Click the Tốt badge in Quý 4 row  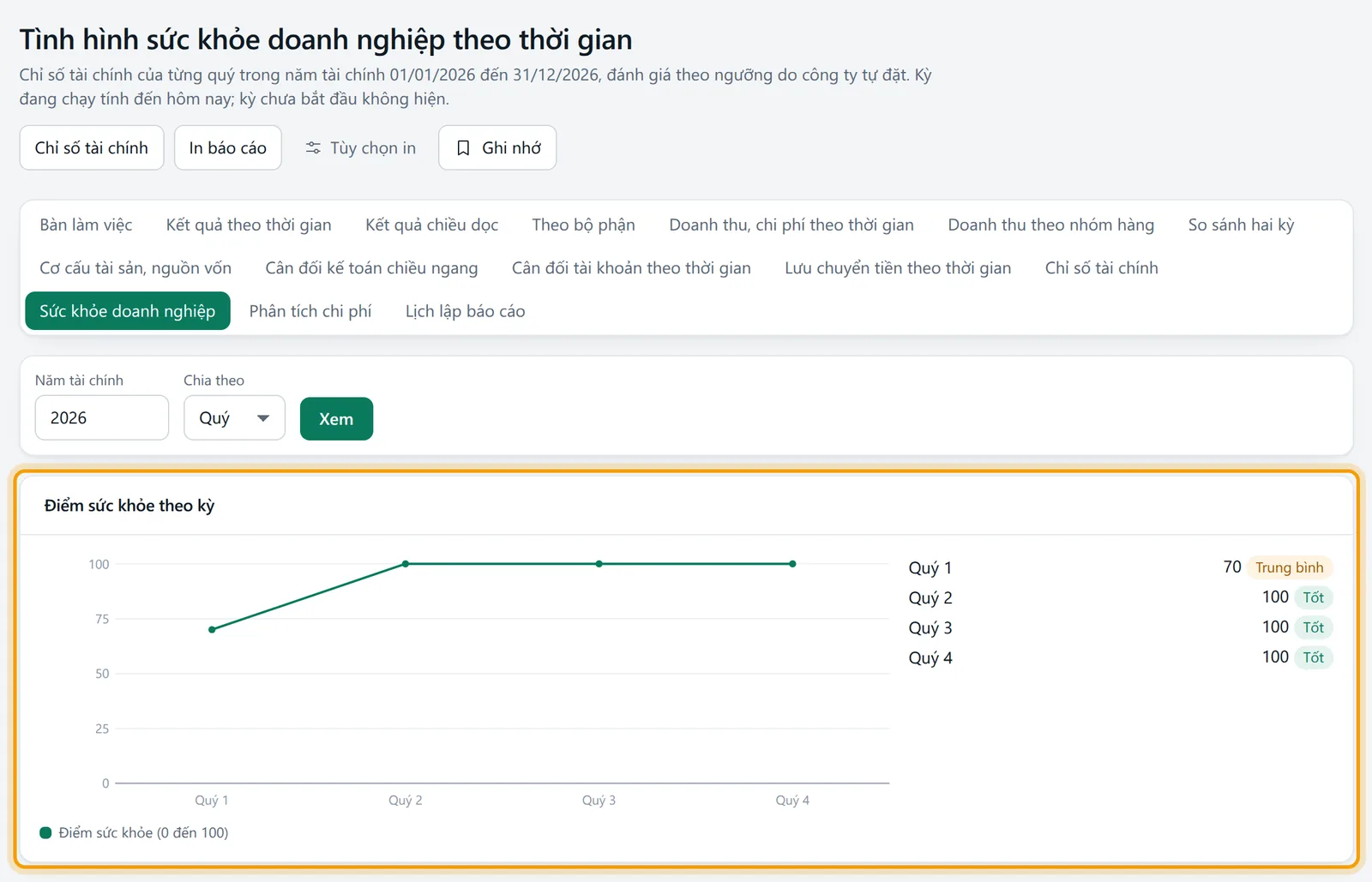point(1314,657)
